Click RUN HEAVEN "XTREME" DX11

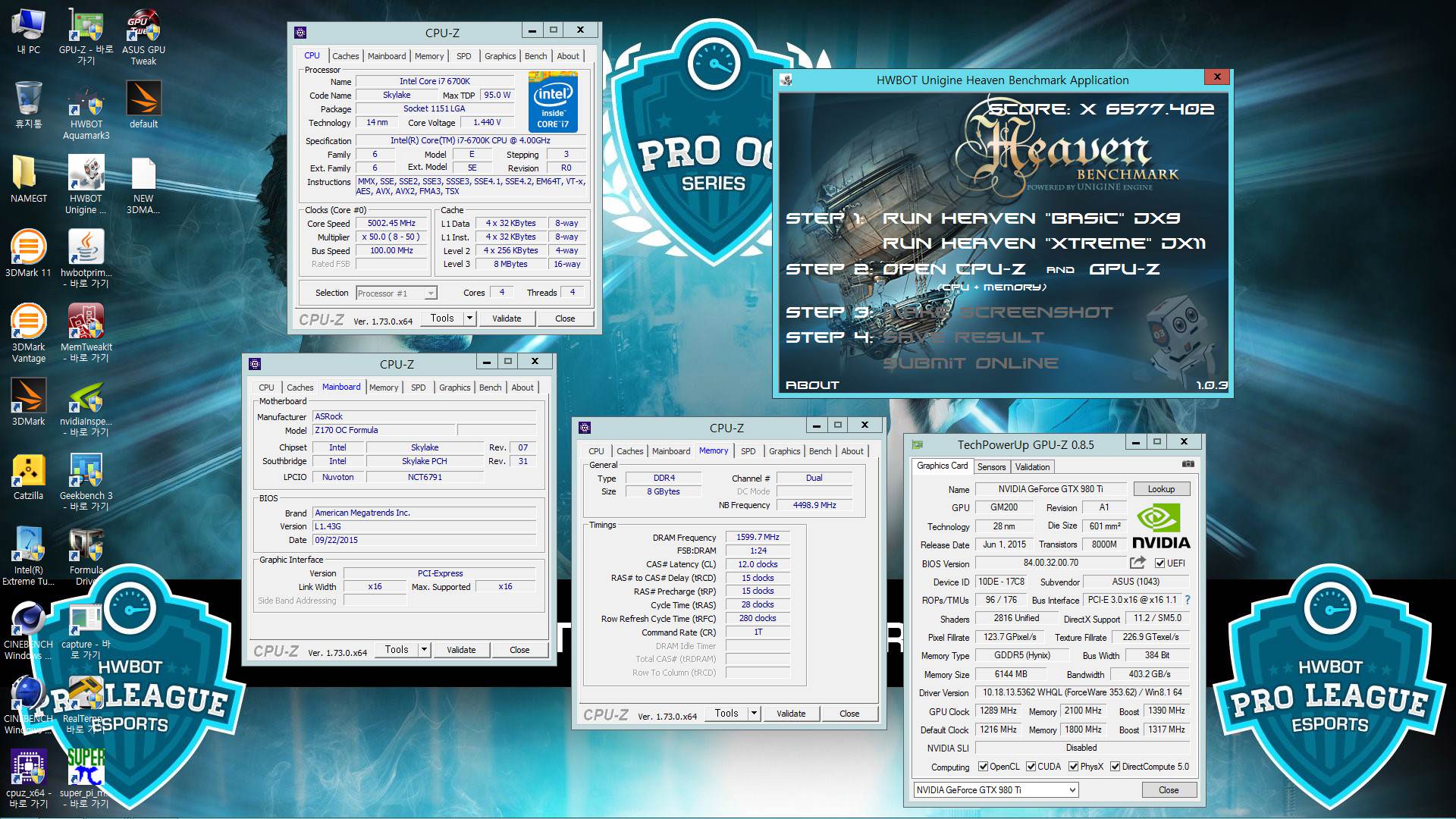pos(1043,243)
